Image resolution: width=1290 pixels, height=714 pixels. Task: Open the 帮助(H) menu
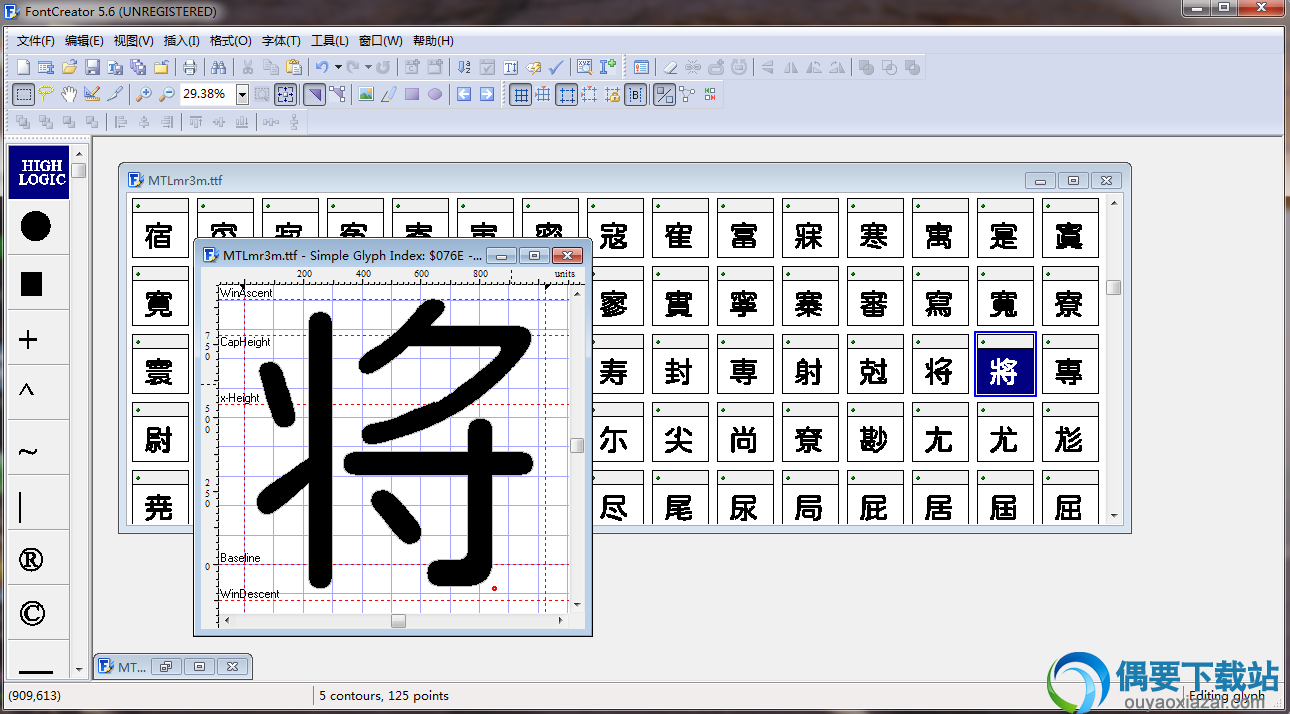tap(433, 41)
